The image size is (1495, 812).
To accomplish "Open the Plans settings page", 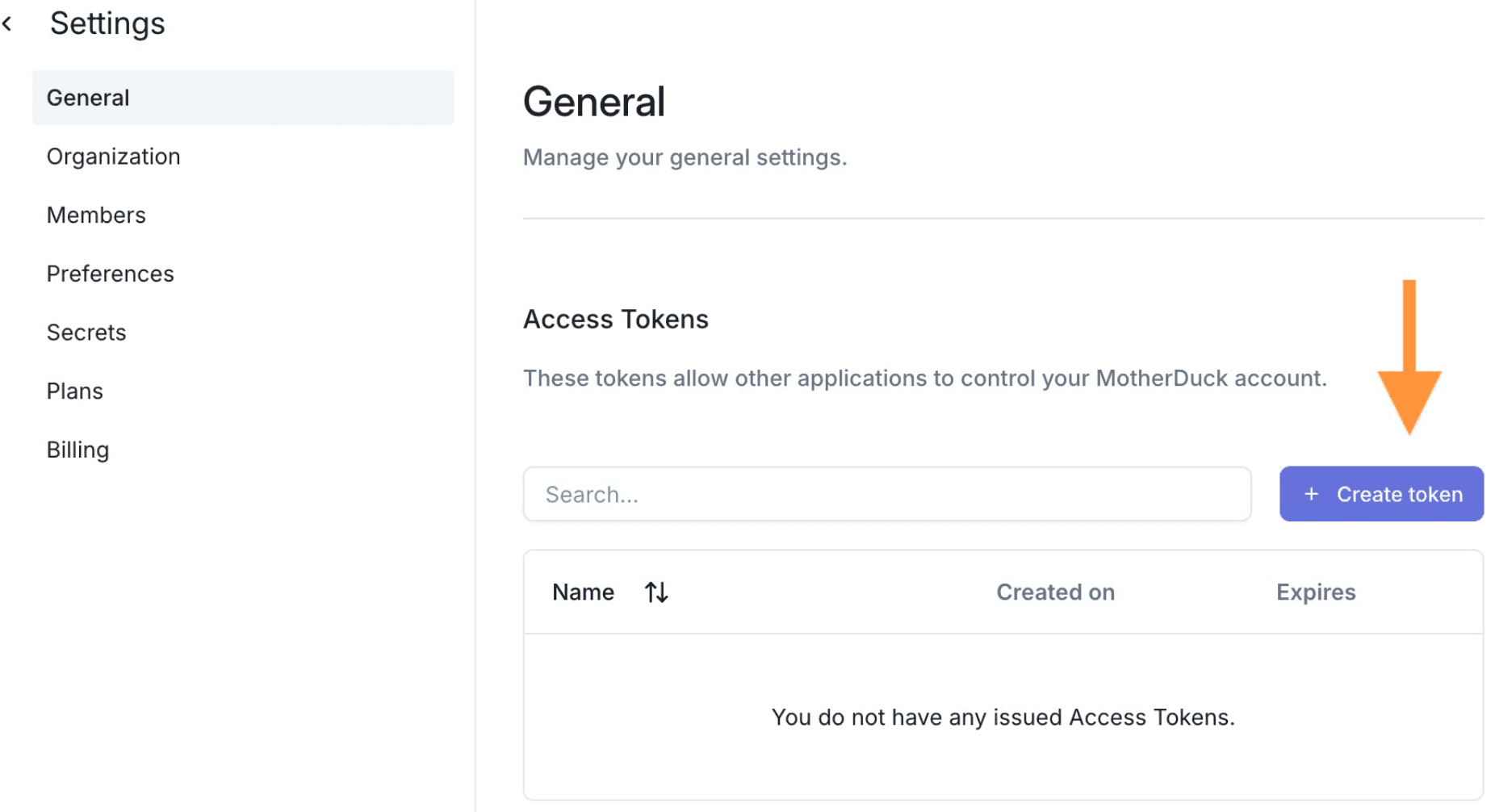I will point(75,391).
